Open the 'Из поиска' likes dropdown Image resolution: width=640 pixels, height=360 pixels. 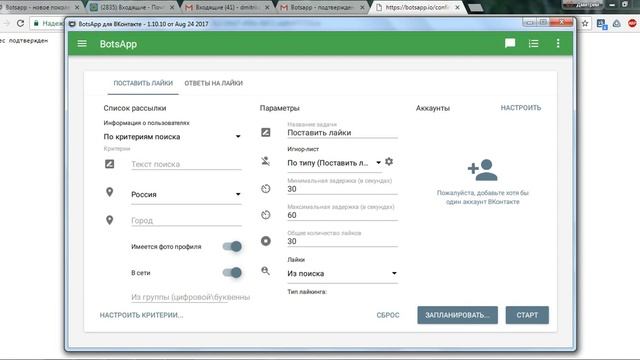click(342, 273)
